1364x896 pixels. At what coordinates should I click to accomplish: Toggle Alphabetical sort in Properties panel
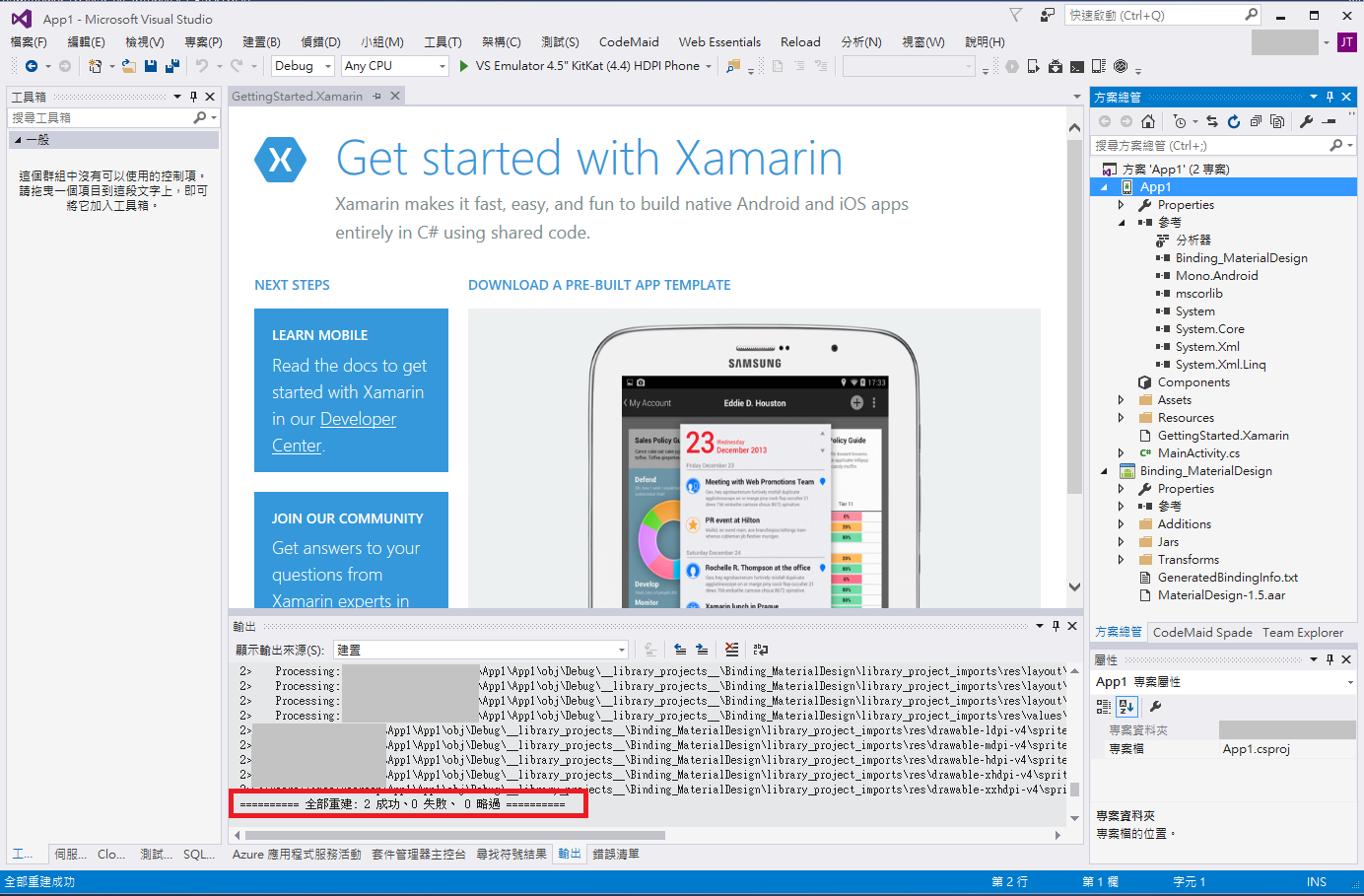[x=1127, y=706]
